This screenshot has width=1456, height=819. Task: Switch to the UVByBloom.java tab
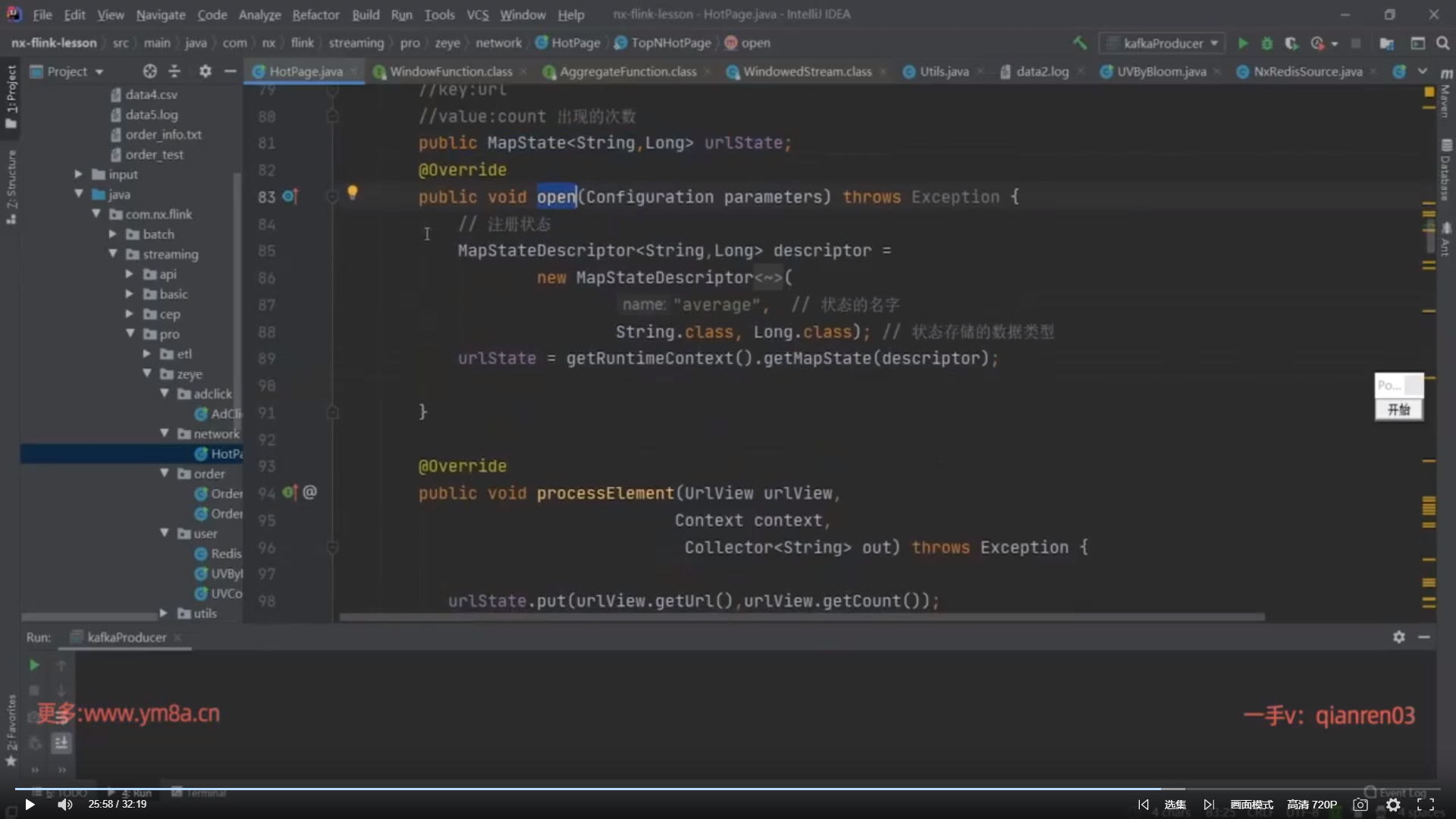click(1160, 71)
